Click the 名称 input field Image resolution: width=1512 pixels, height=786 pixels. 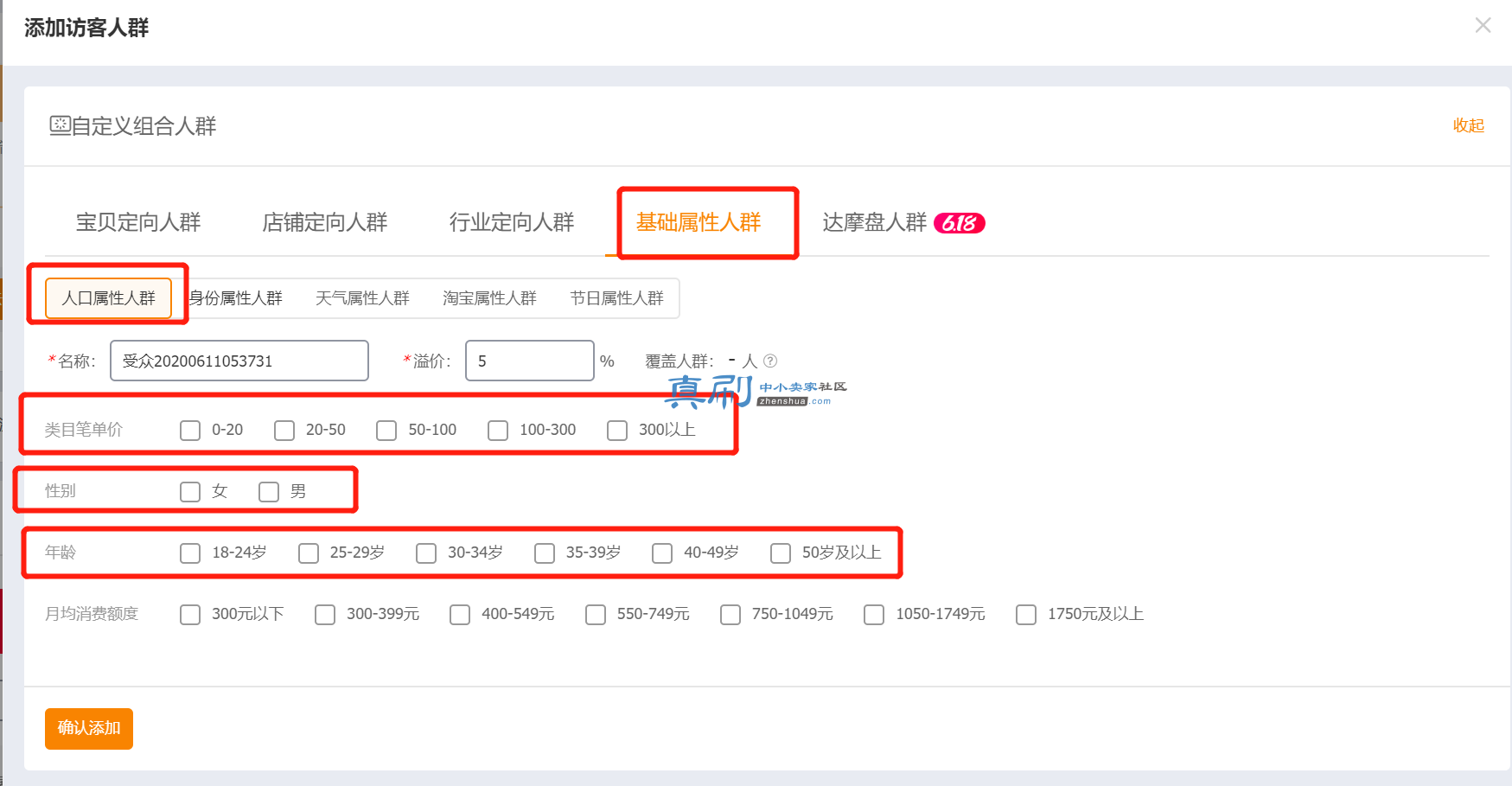pyautogui.click(x=239, y=361)
